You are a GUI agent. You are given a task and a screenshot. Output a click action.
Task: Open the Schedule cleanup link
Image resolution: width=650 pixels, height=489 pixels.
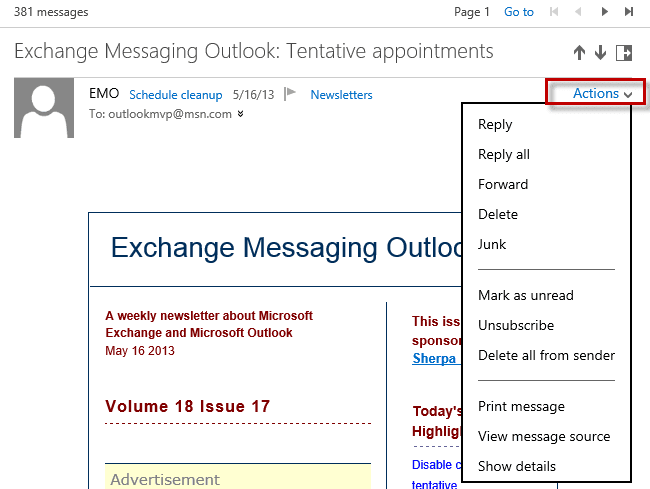click(175, 95)
